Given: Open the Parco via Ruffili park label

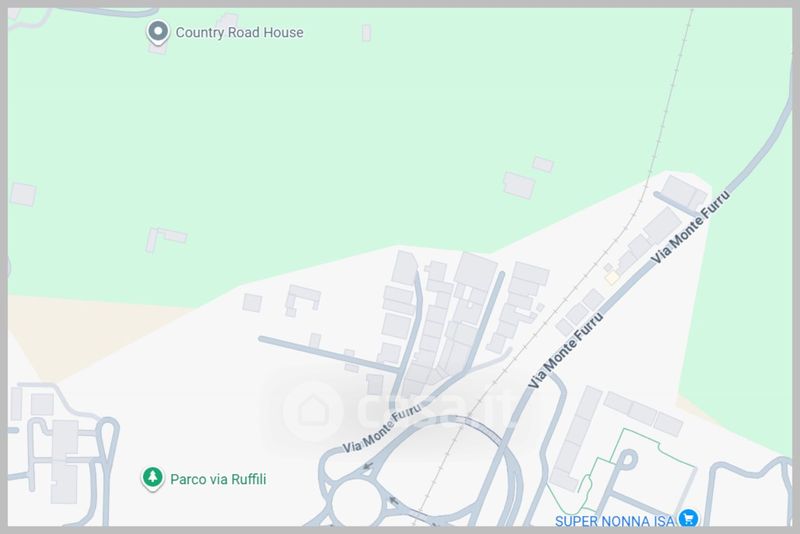Looking at the screenshot, I should [x=218, y=479].
